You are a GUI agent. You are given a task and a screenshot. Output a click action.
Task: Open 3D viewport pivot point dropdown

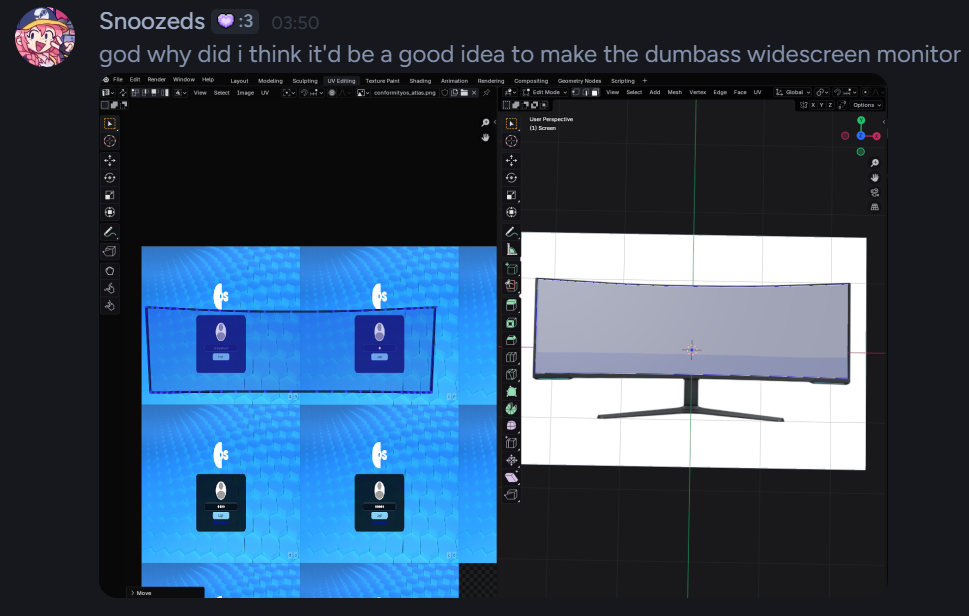(821, 93)
